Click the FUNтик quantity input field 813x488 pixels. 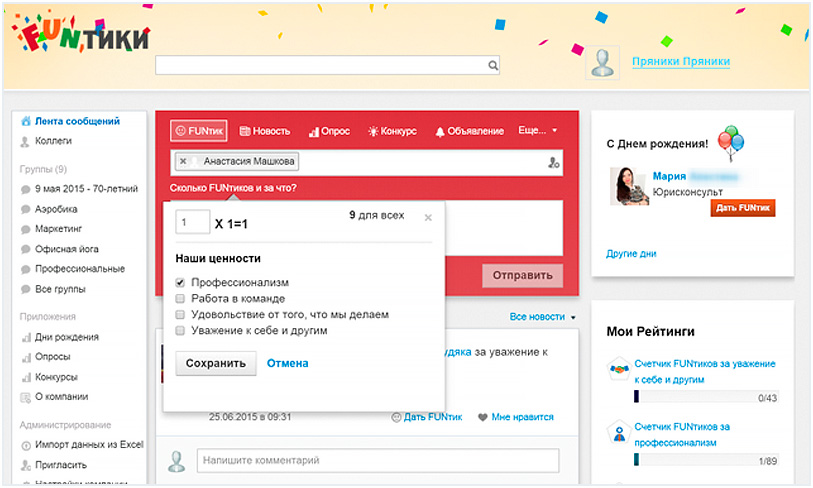pos(192,222)
